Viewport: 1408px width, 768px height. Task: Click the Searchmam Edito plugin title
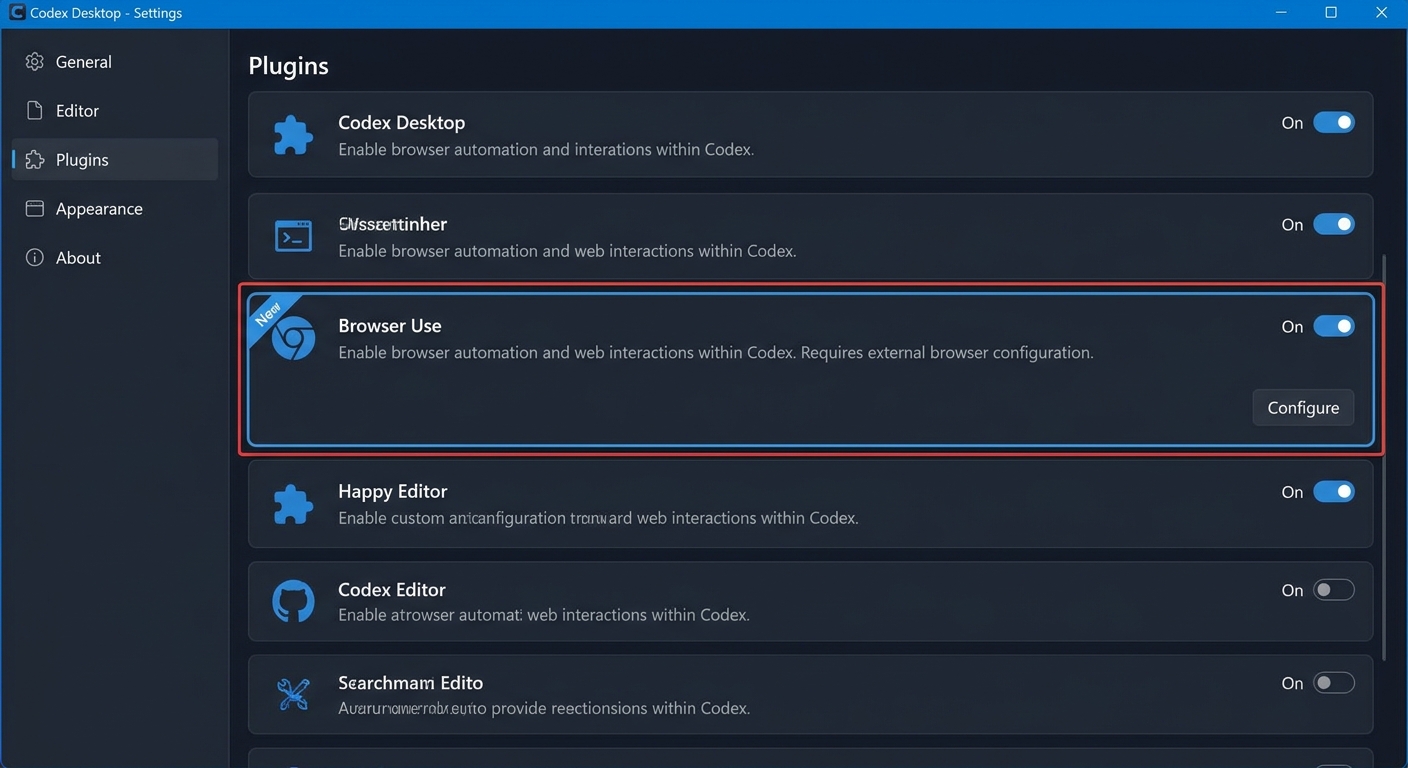[411, 683]
